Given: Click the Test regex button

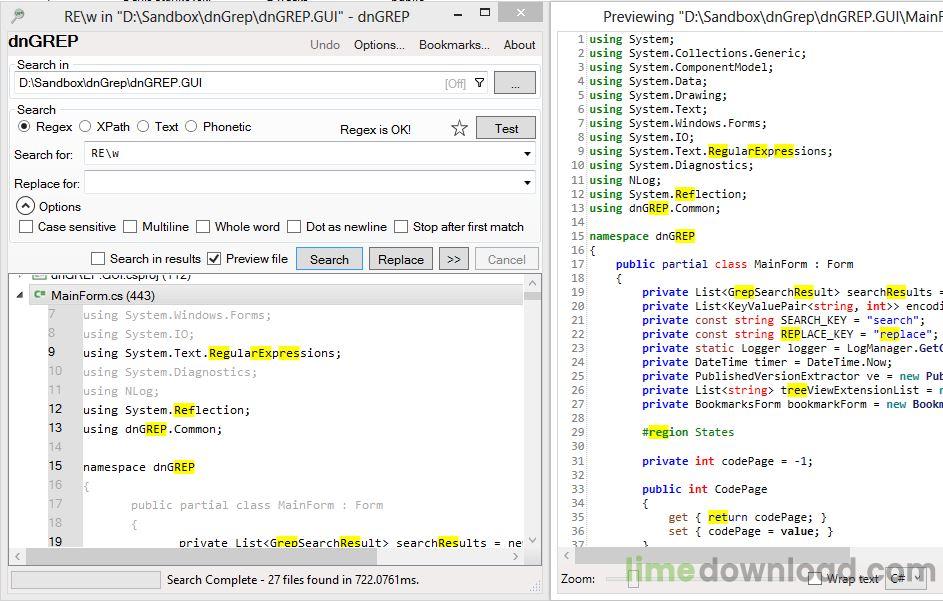Looking at the screenshot, I should [506, 128].
